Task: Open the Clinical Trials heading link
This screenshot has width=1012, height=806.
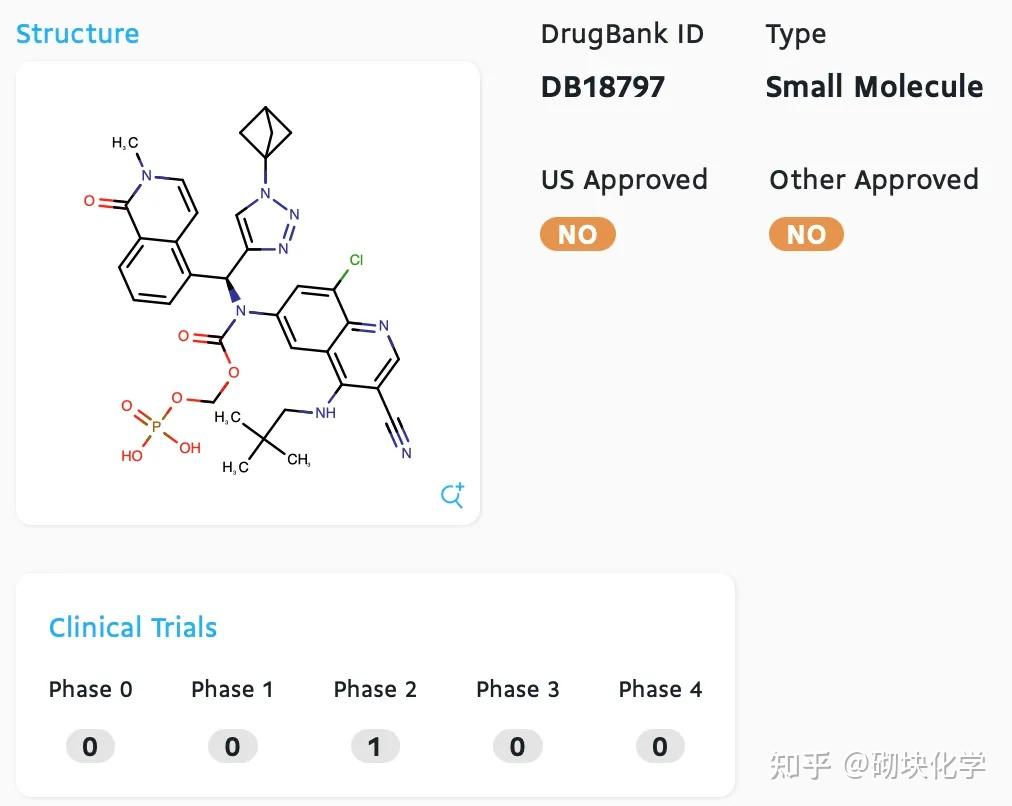Action: pos(133,628)
